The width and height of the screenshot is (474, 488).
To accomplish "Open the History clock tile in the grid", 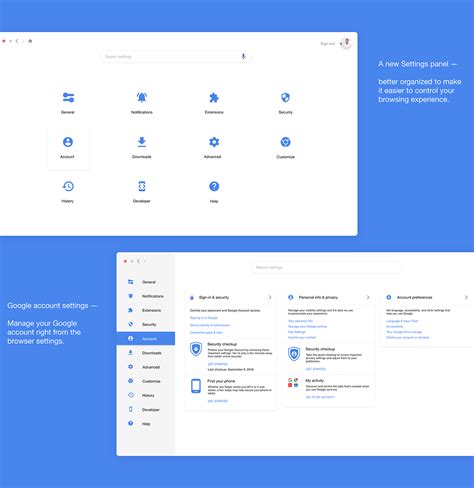I will click(x=68, y=192).
